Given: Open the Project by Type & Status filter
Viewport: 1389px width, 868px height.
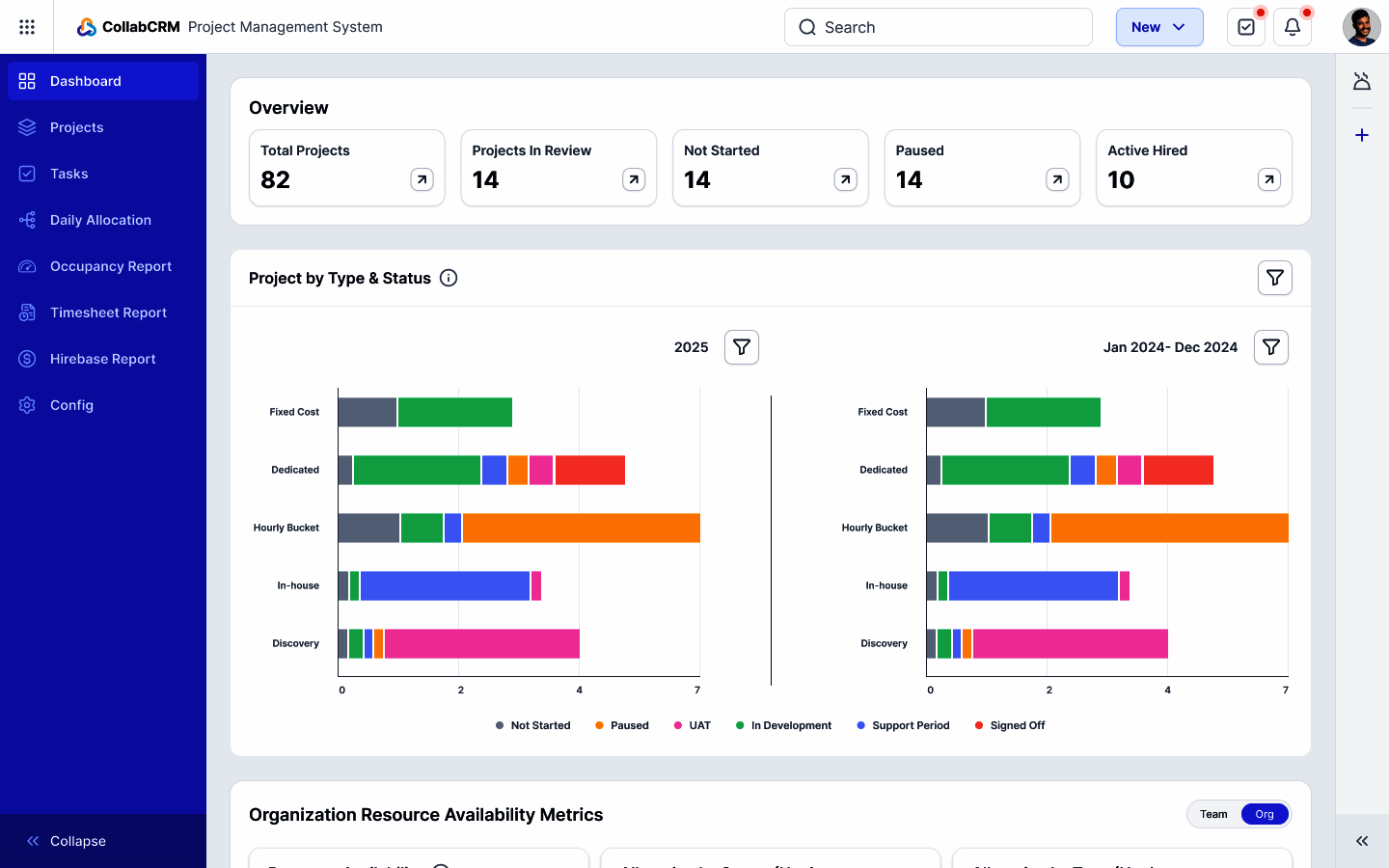Looking at the screenshot, I should pos(1274,278).
